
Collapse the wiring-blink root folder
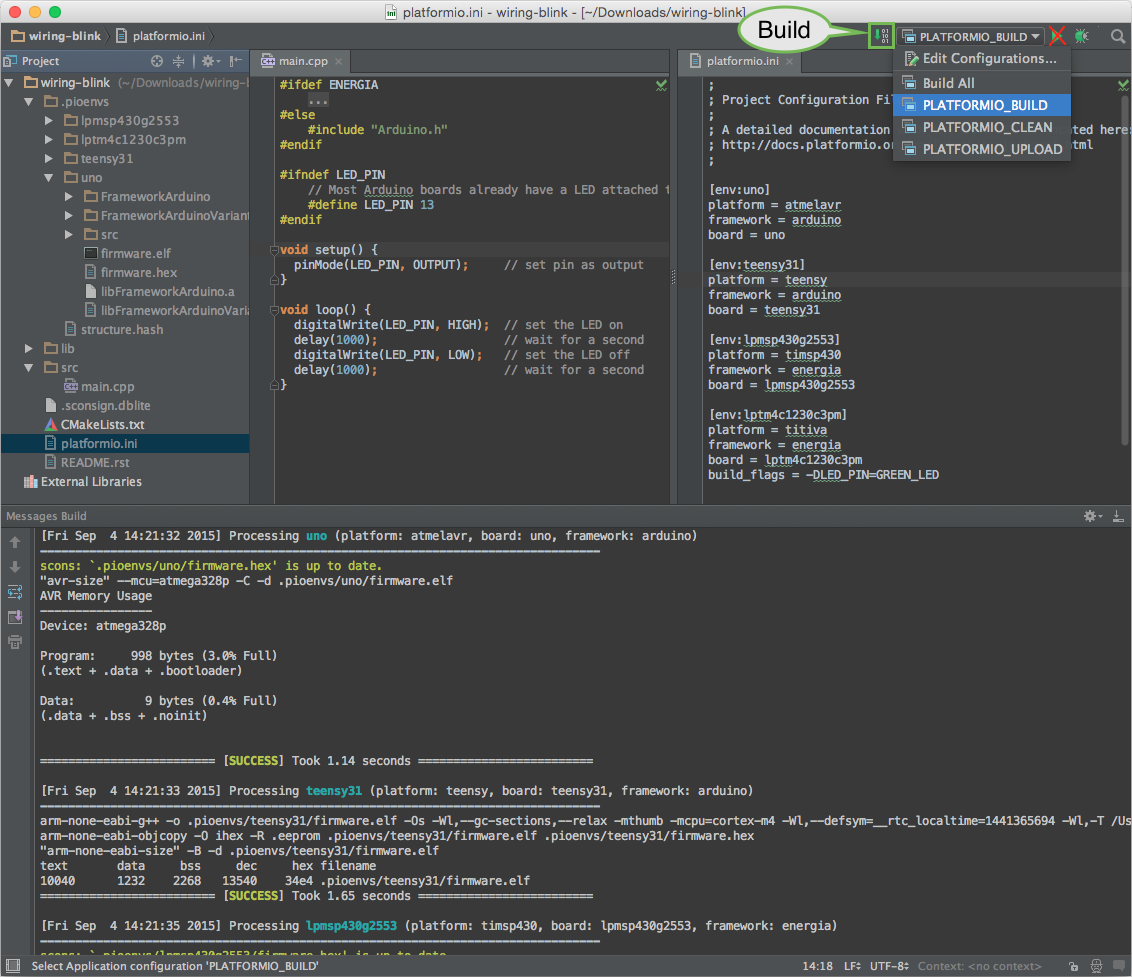click(x=9, y=83)
